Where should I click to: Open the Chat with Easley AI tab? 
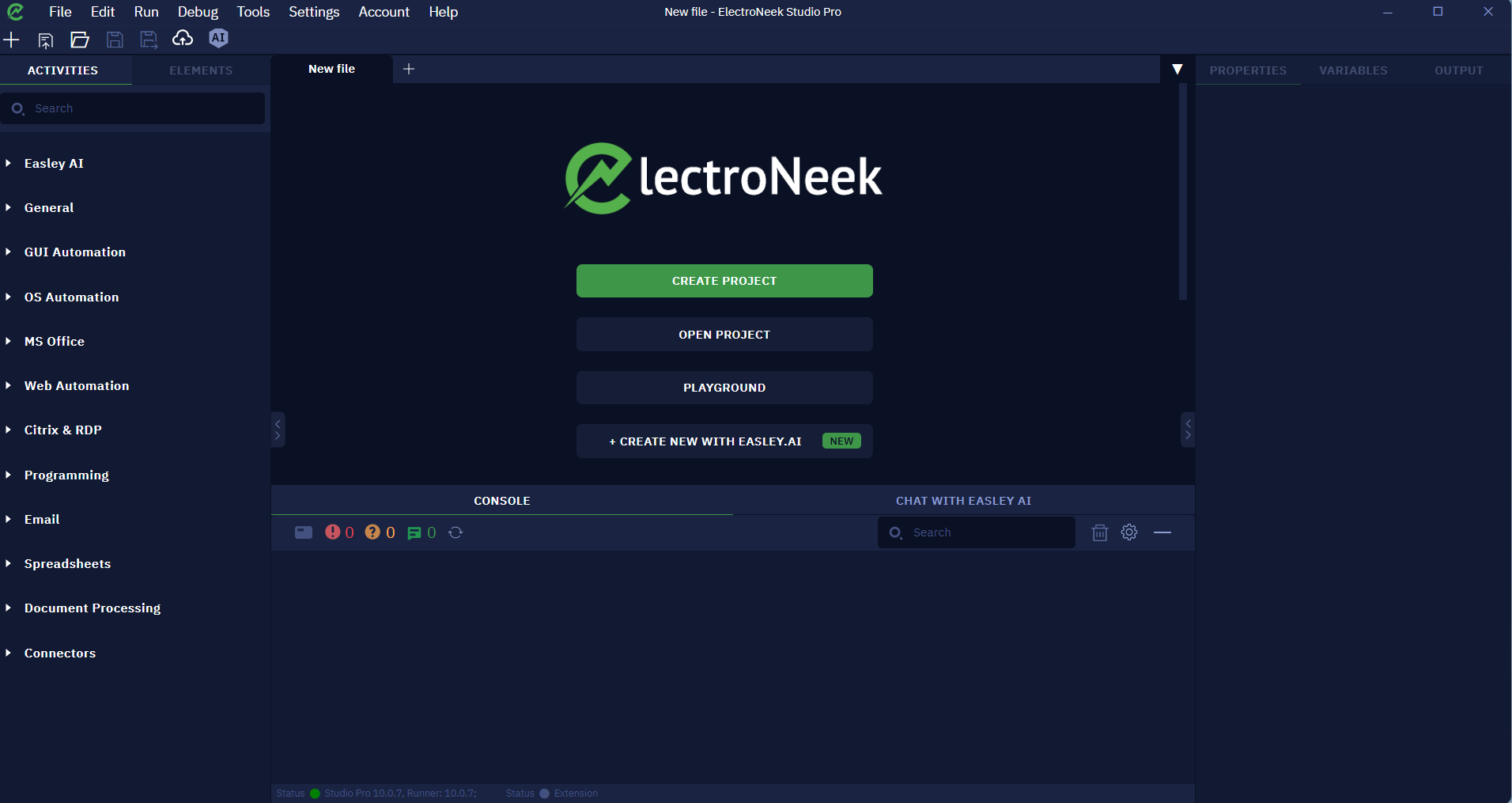point(963,501)
